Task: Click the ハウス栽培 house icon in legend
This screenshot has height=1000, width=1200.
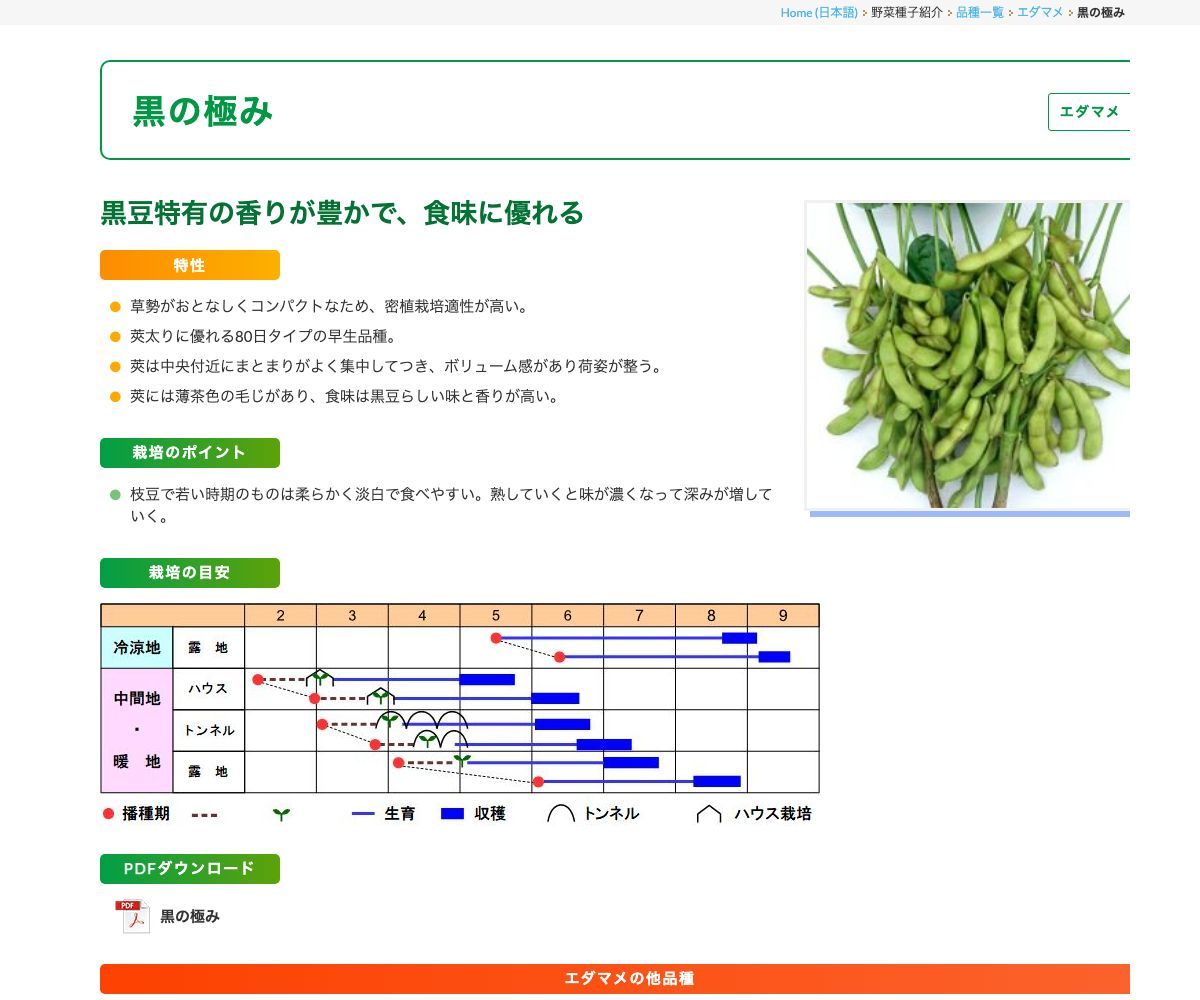Action: point(709,814)
